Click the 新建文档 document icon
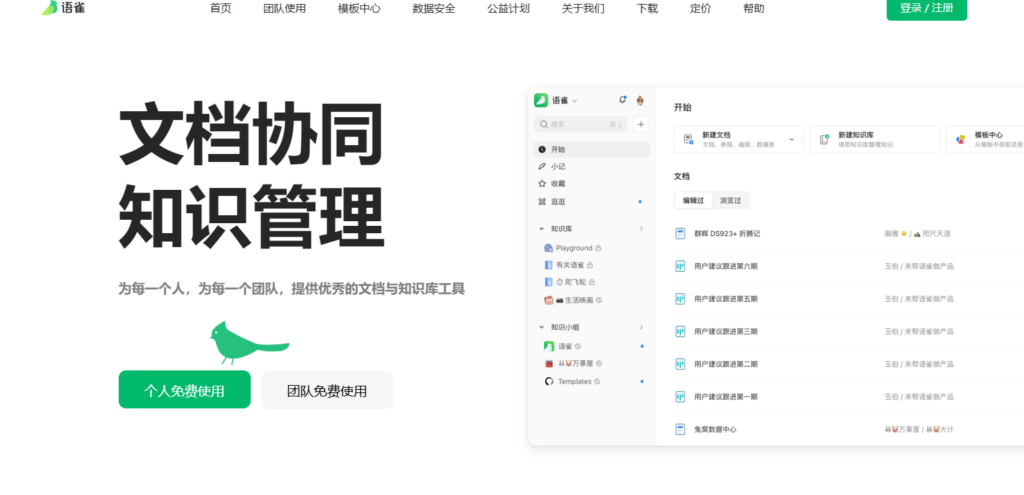The height and width of the screenshot is (495, 1024). pos(688,139)
